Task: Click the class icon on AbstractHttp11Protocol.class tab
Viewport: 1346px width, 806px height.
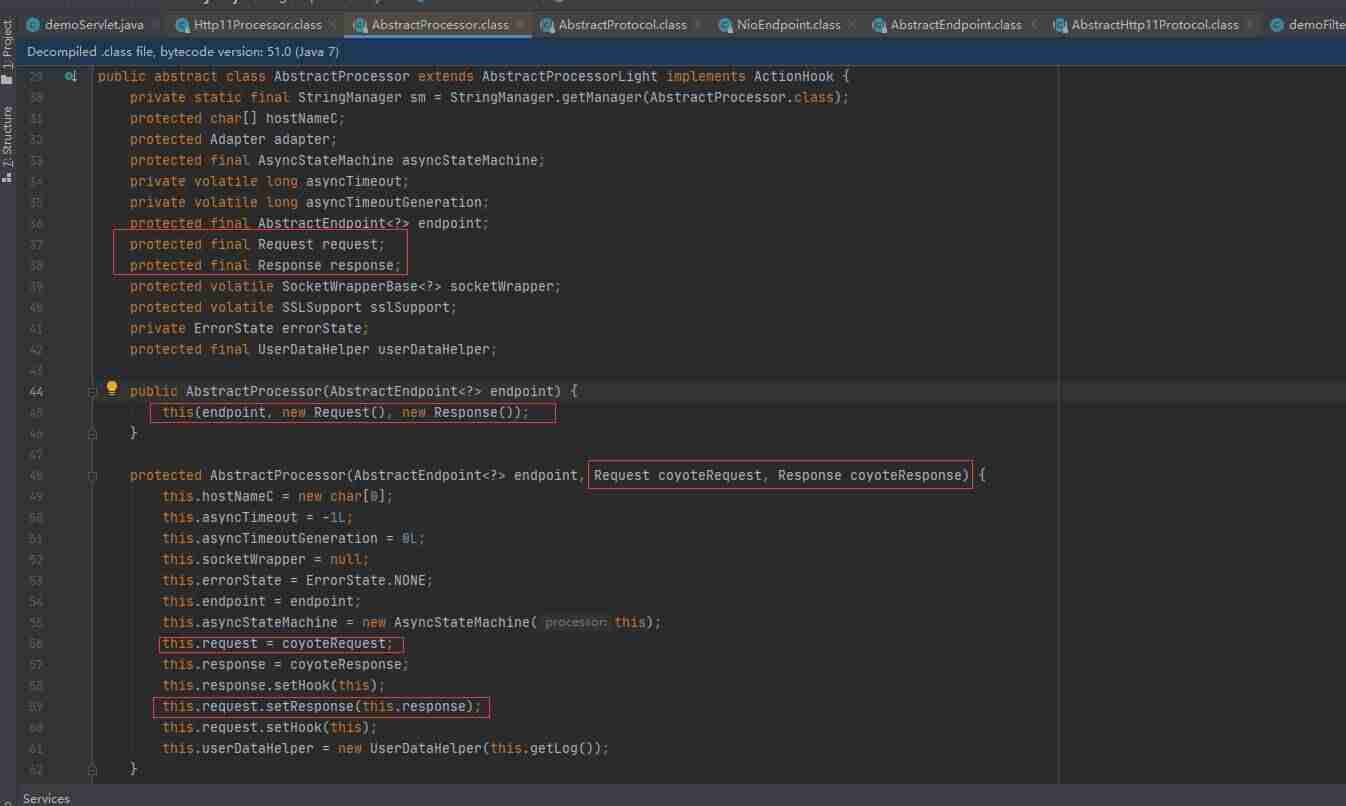Action: [1060, 25]
